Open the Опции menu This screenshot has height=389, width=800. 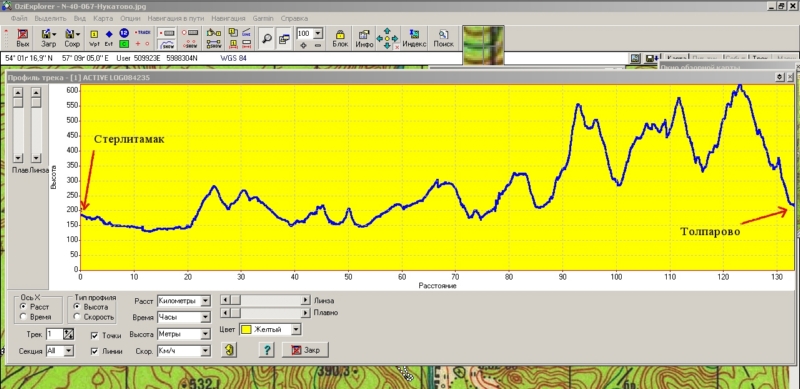click(130, 18)
